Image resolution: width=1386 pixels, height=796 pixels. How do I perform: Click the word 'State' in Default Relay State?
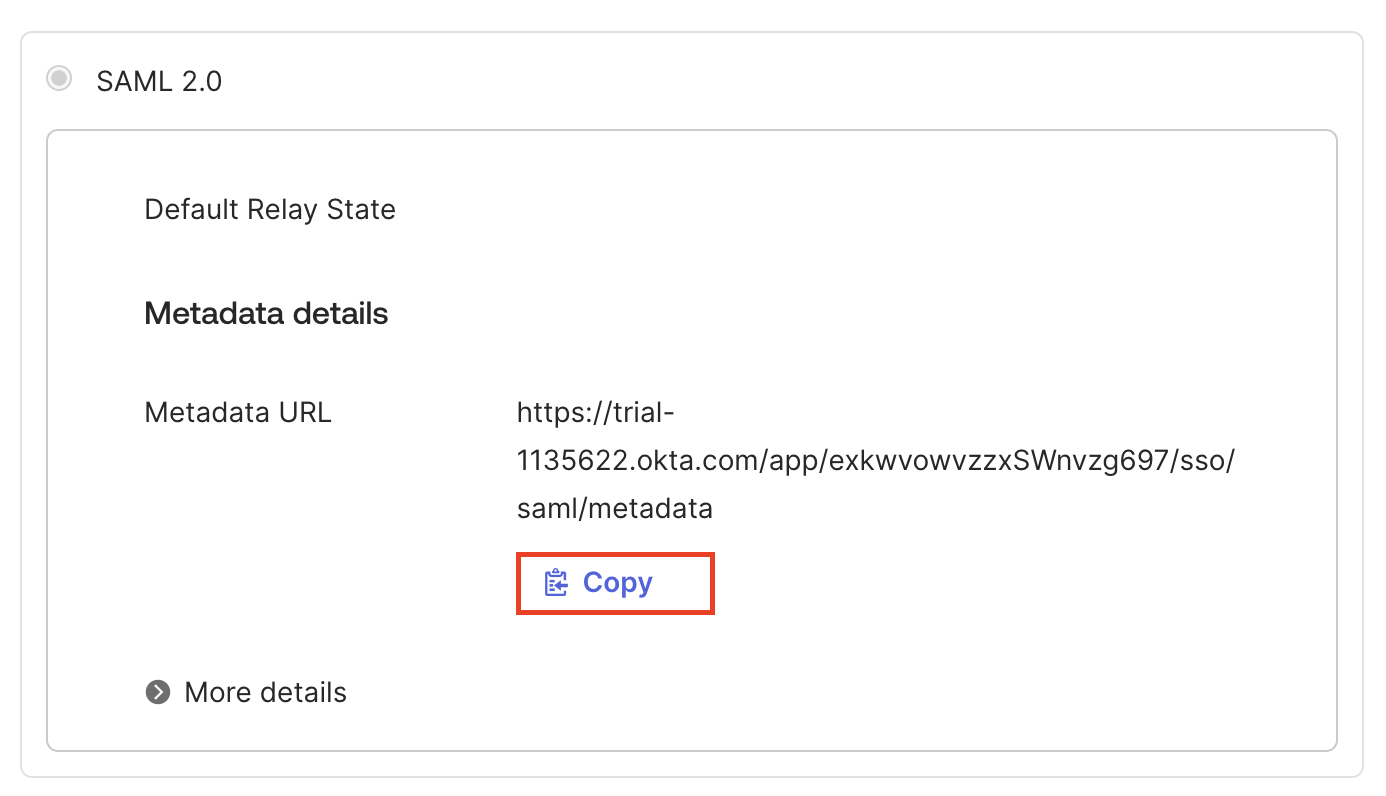coord(361,210)
